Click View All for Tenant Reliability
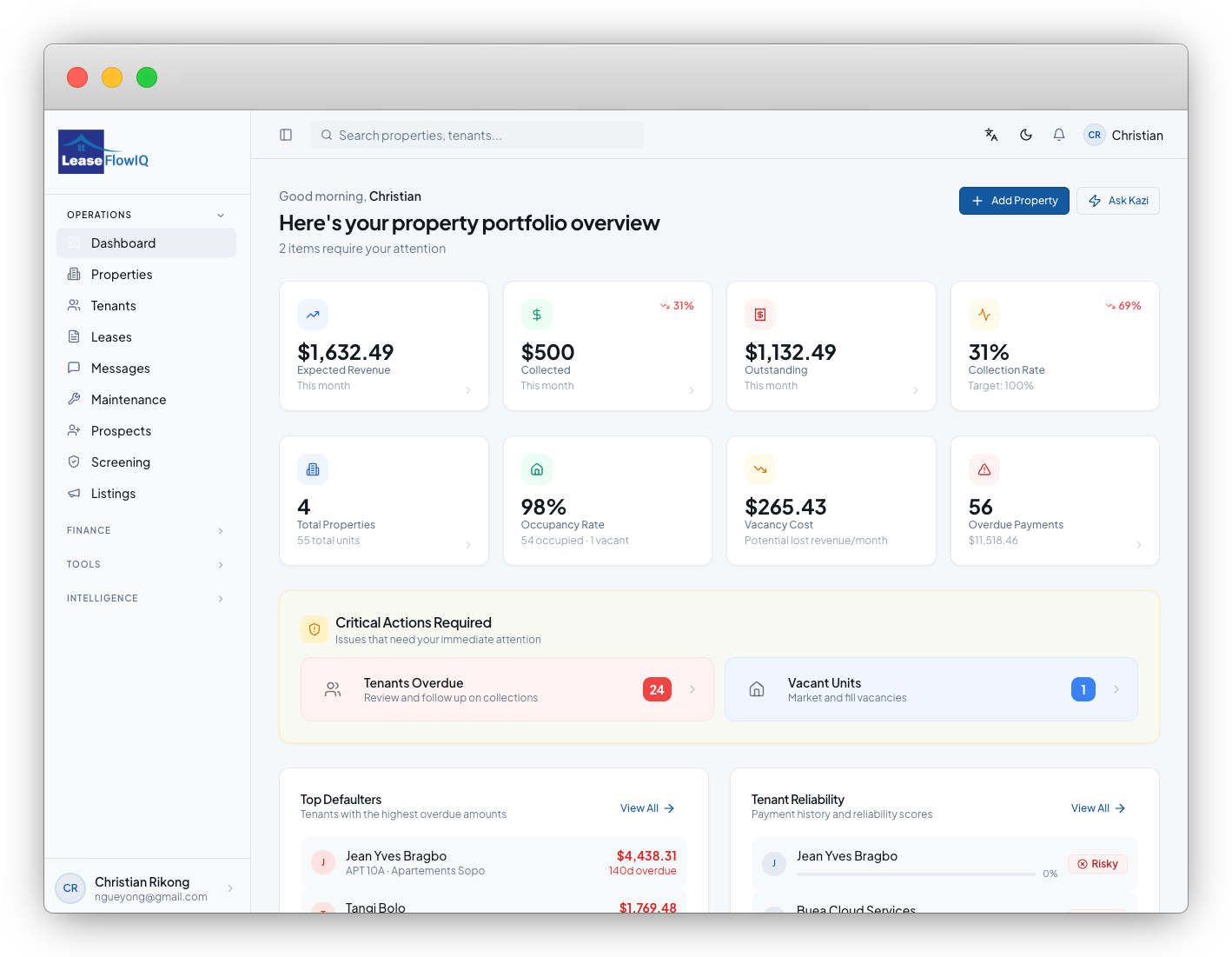 (x=1098, y=808)
